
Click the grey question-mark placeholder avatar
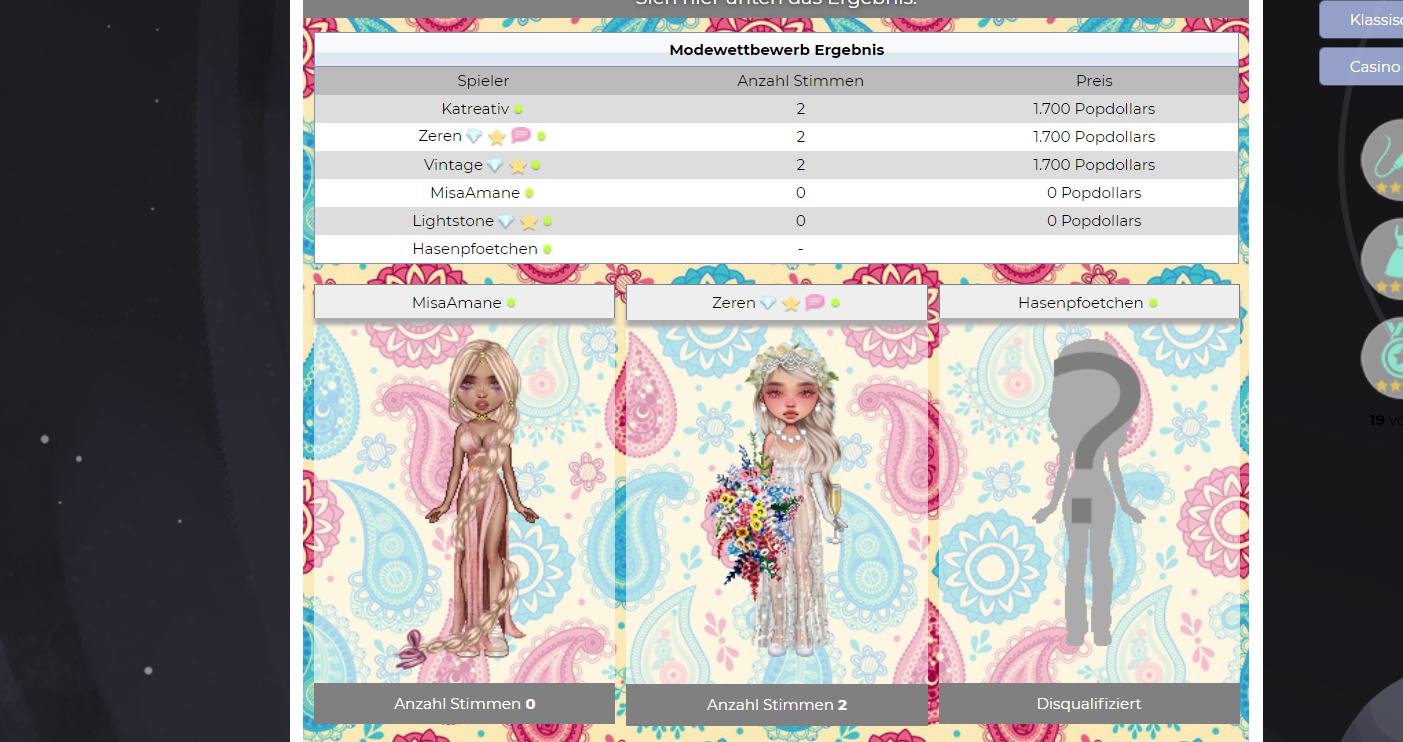coord(1088,492)
